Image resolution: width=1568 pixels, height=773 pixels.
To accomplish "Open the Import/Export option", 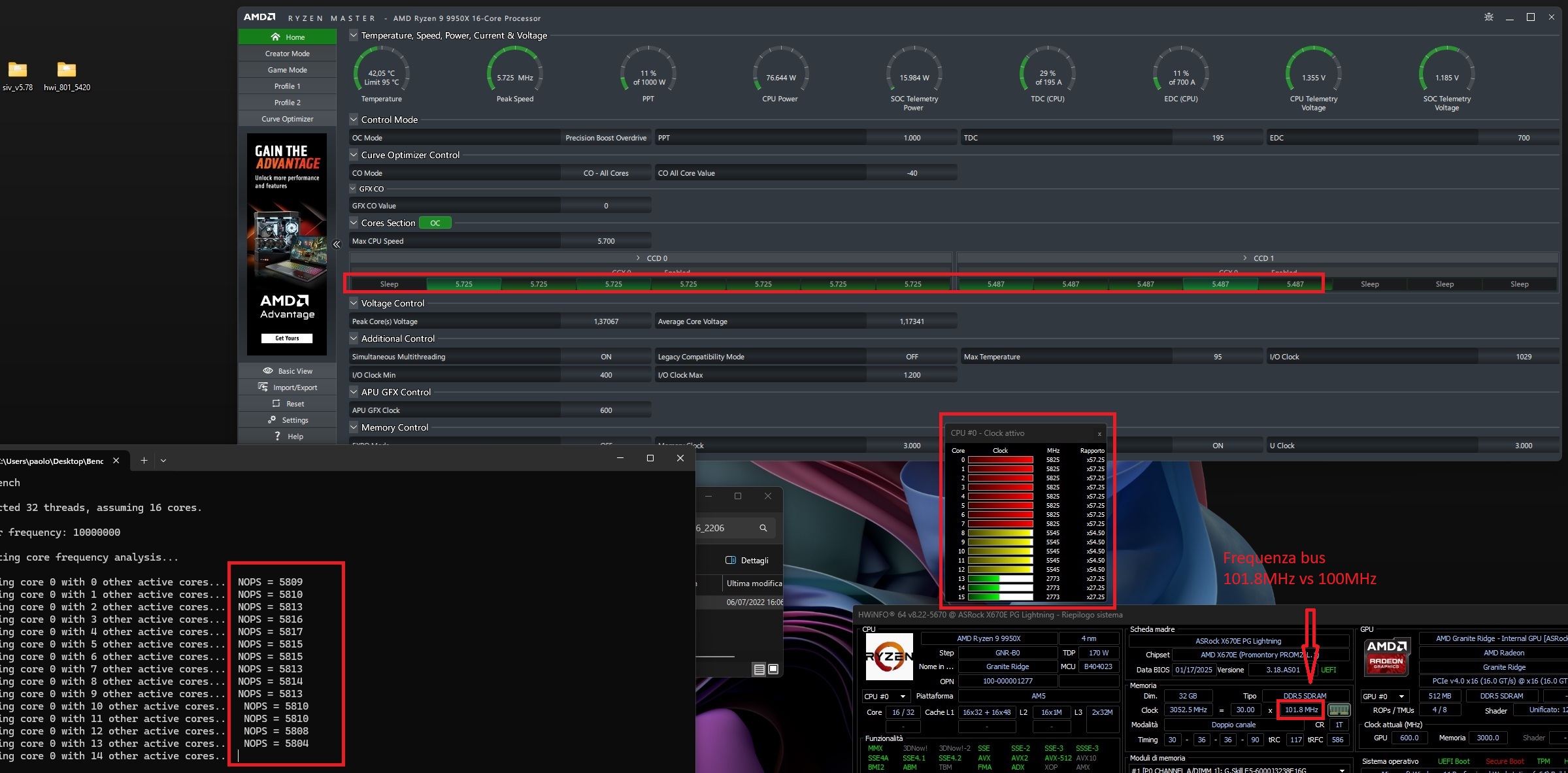I will (288, 387).
